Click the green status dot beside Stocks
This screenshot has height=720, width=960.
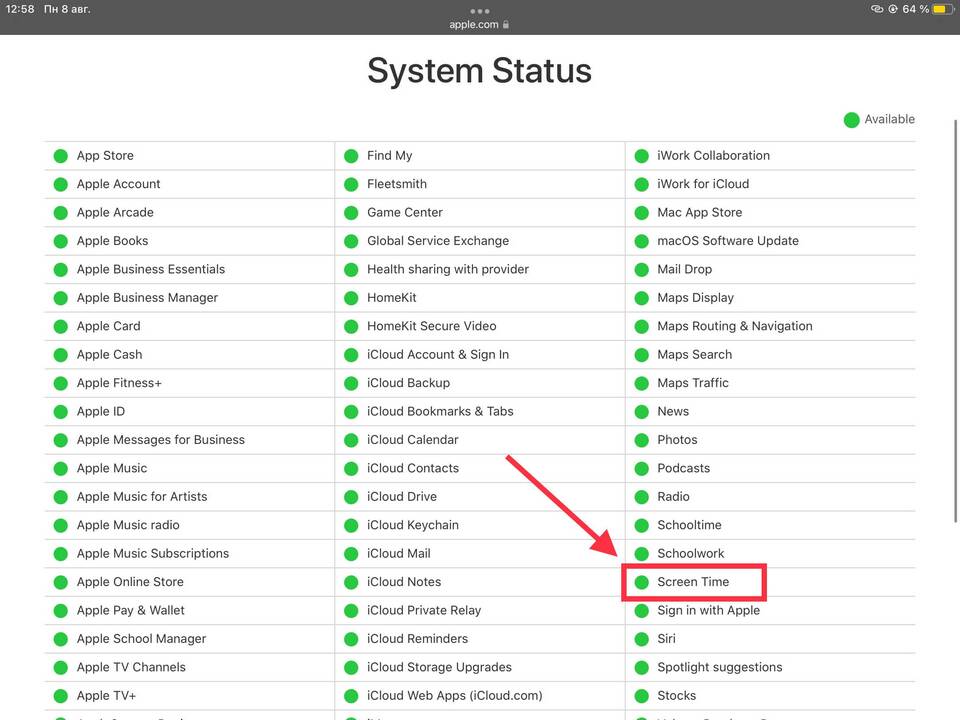coord(641,696)
